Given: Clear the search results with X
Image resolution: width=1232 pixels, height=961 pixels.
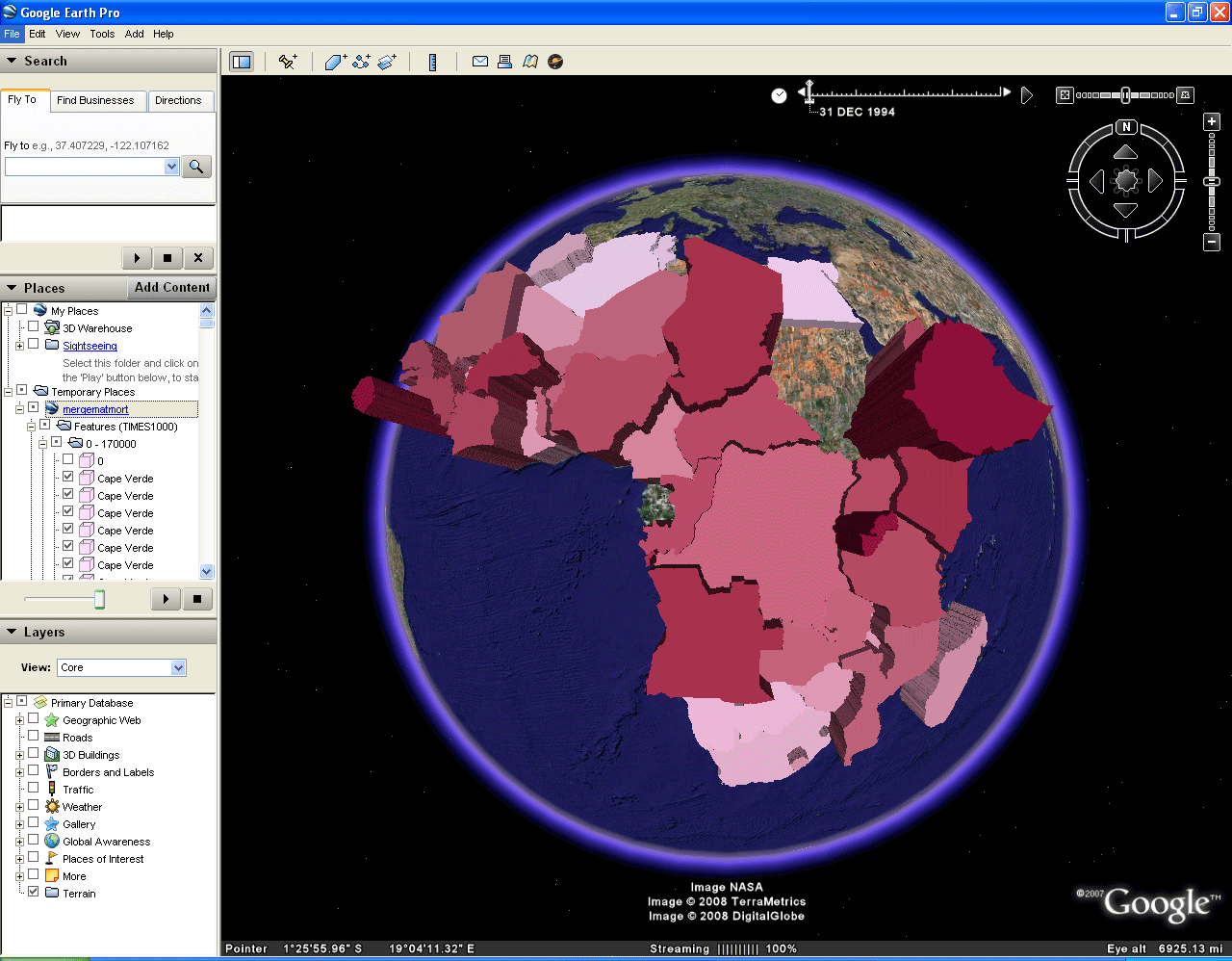Looking at the screenshot, I should 198,258.
